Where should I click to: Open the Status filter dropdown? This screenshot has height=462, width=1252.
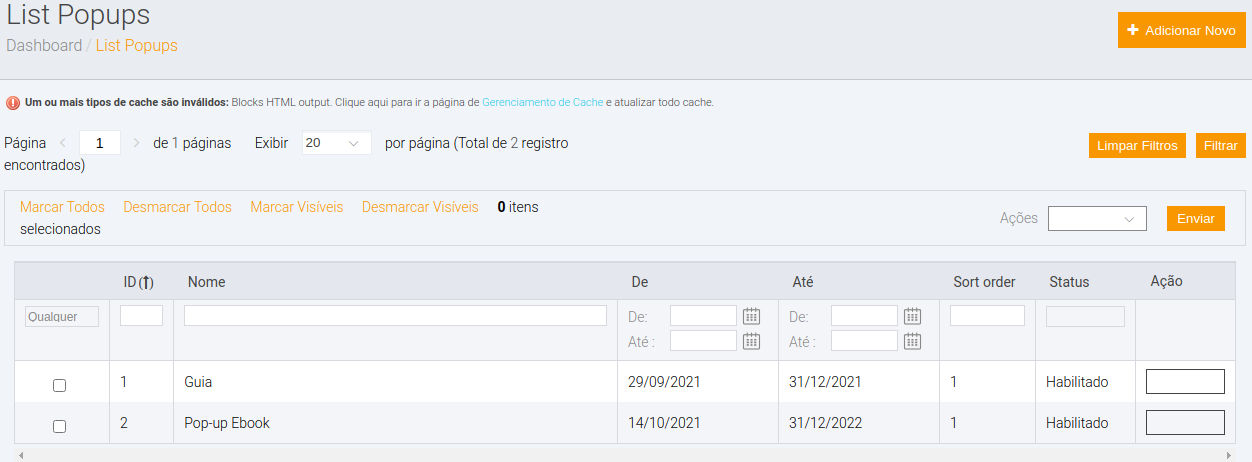coord(1085,316)
